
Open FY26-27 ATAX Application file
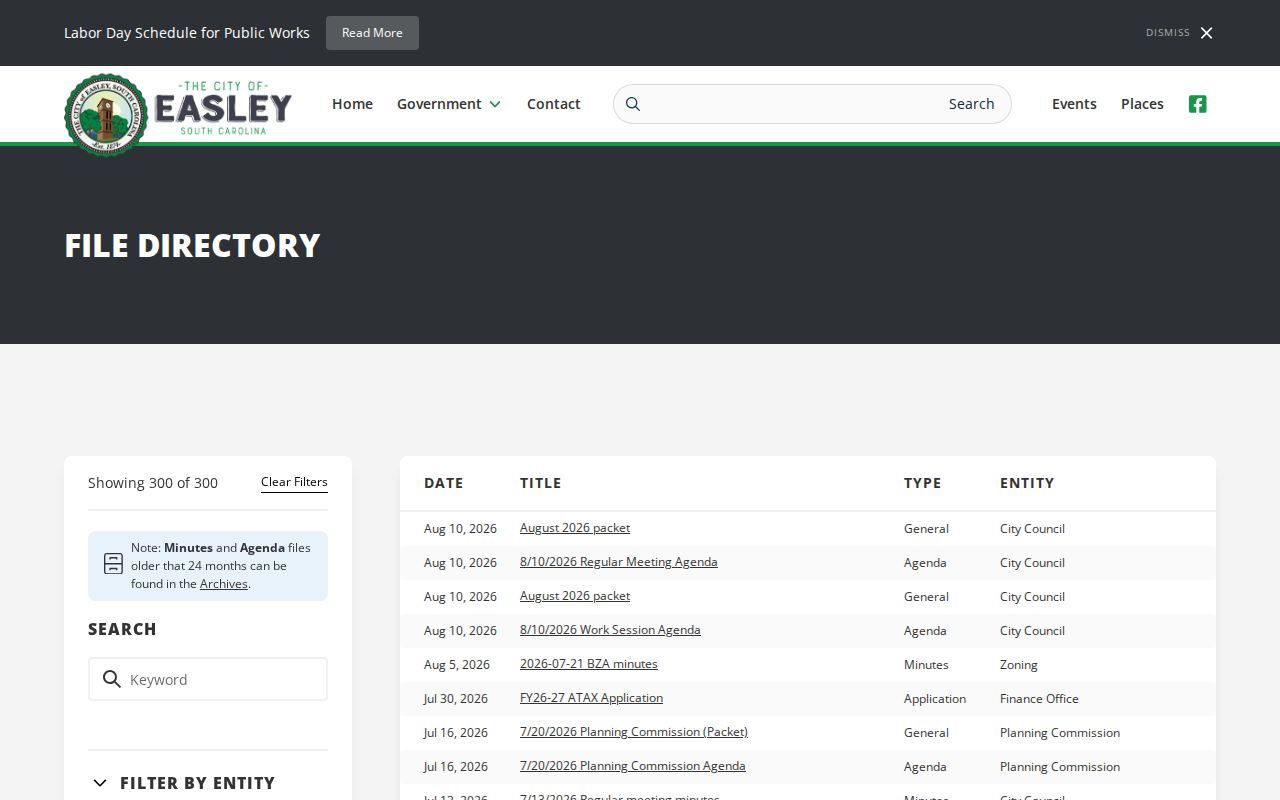pyautogui.click(x=591, y=698)
